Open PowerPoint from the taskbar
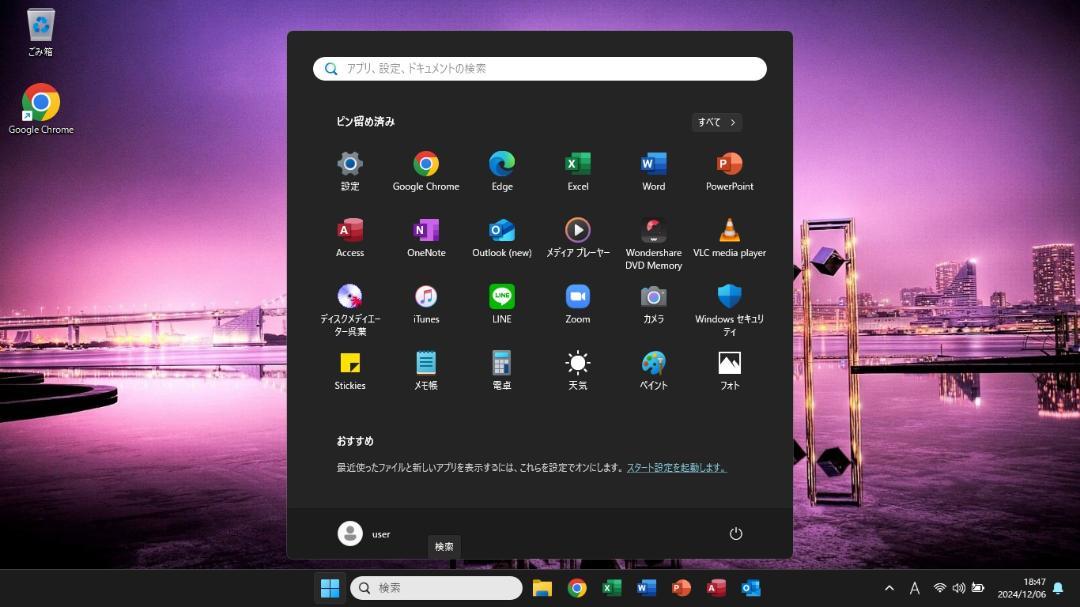The width and height of the screenshot is (1080, 607). click(681, 588)
